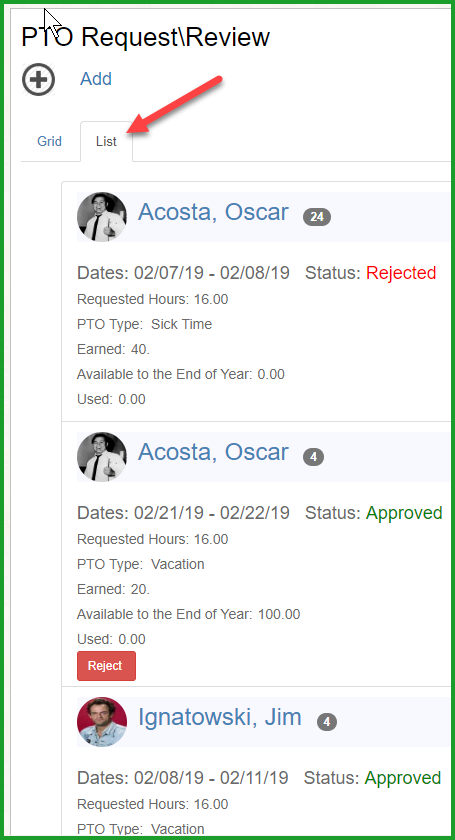Open Acosta, Oscar name in approved request
The image size is (455, 840).
pyautogui.click(x=213, y=452)
